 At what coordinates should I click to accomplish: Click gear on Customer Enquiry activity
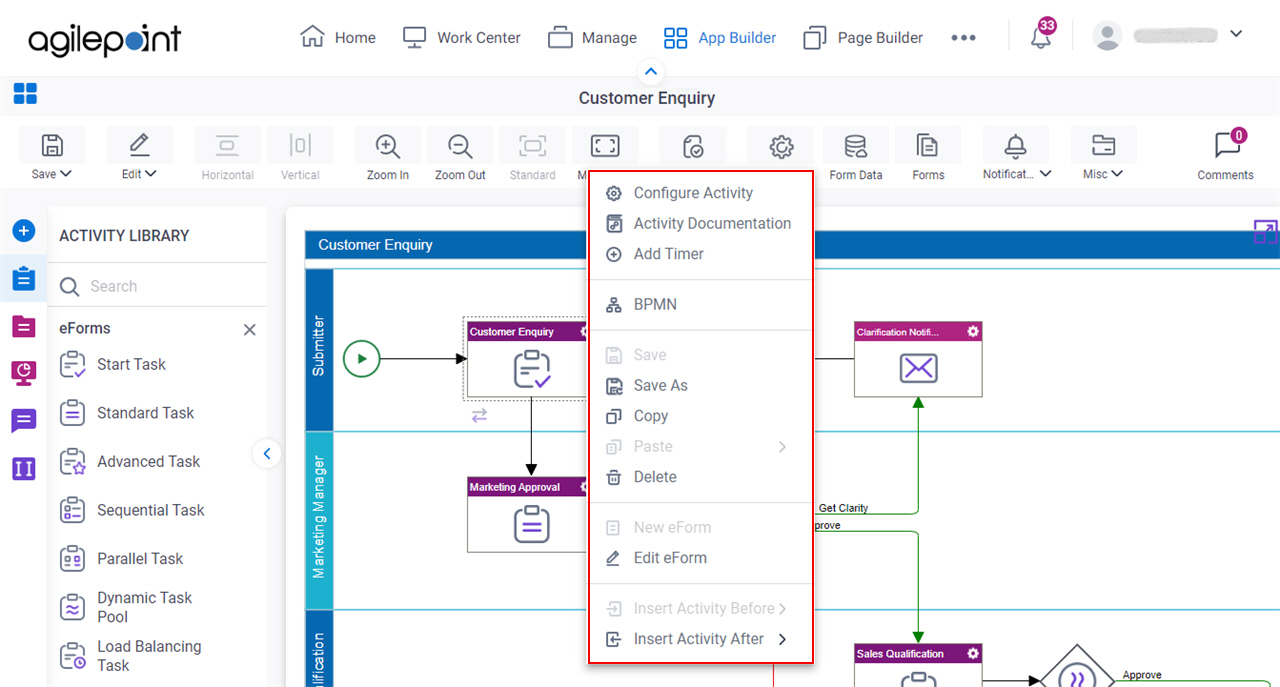[585, 331]
